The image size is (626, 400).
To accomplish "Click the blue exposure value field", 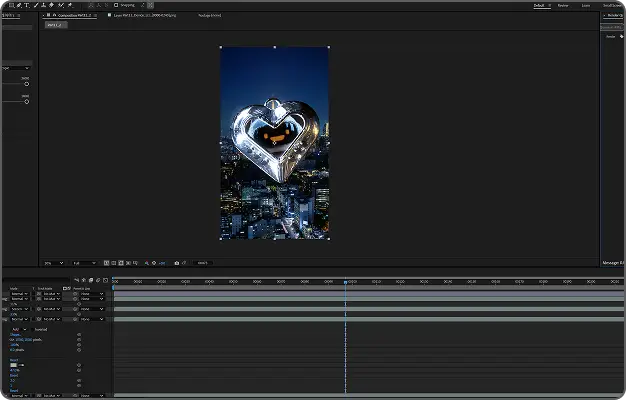I will point(162,263).
